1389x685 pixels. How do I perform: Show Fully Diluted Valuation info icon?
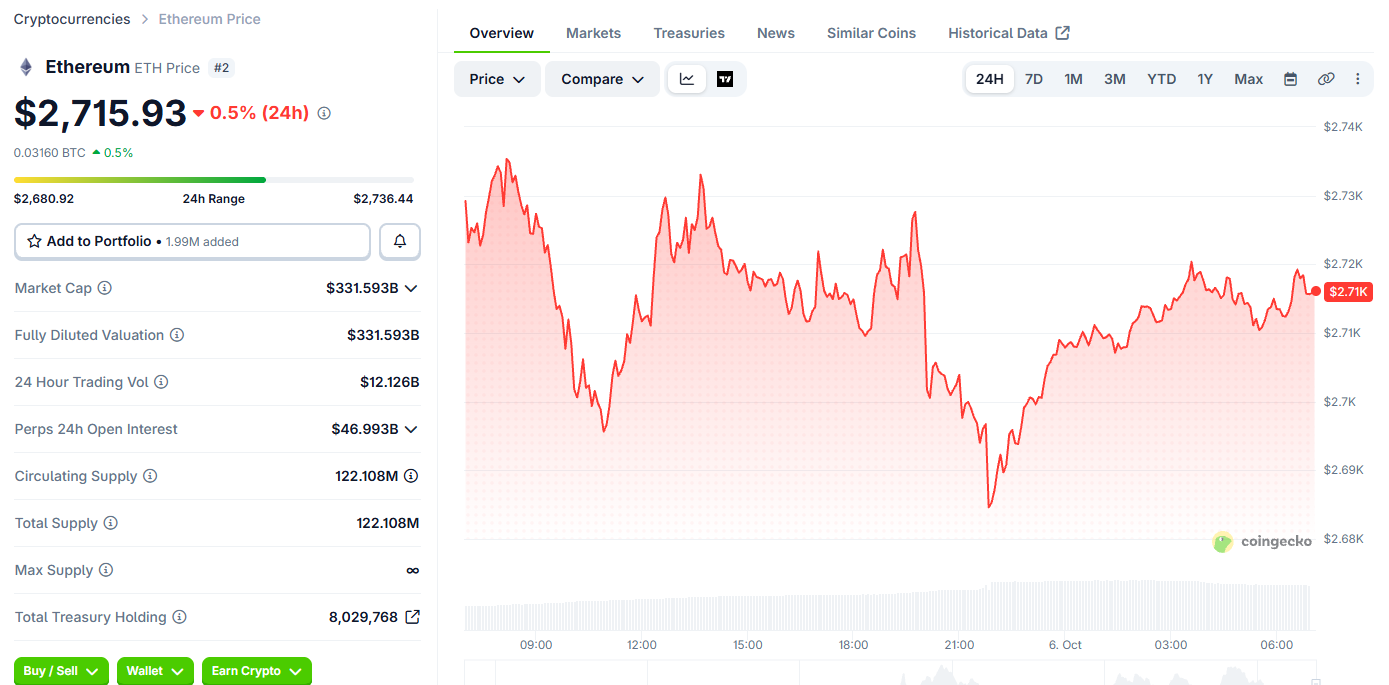click(177, 335)
